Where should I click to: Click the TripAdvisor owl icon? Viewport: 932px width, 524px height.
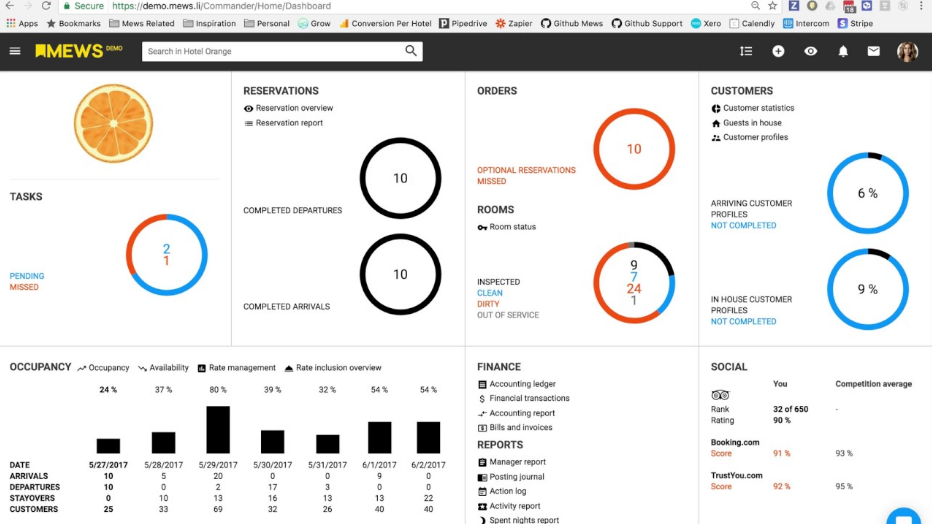[720, 395]
